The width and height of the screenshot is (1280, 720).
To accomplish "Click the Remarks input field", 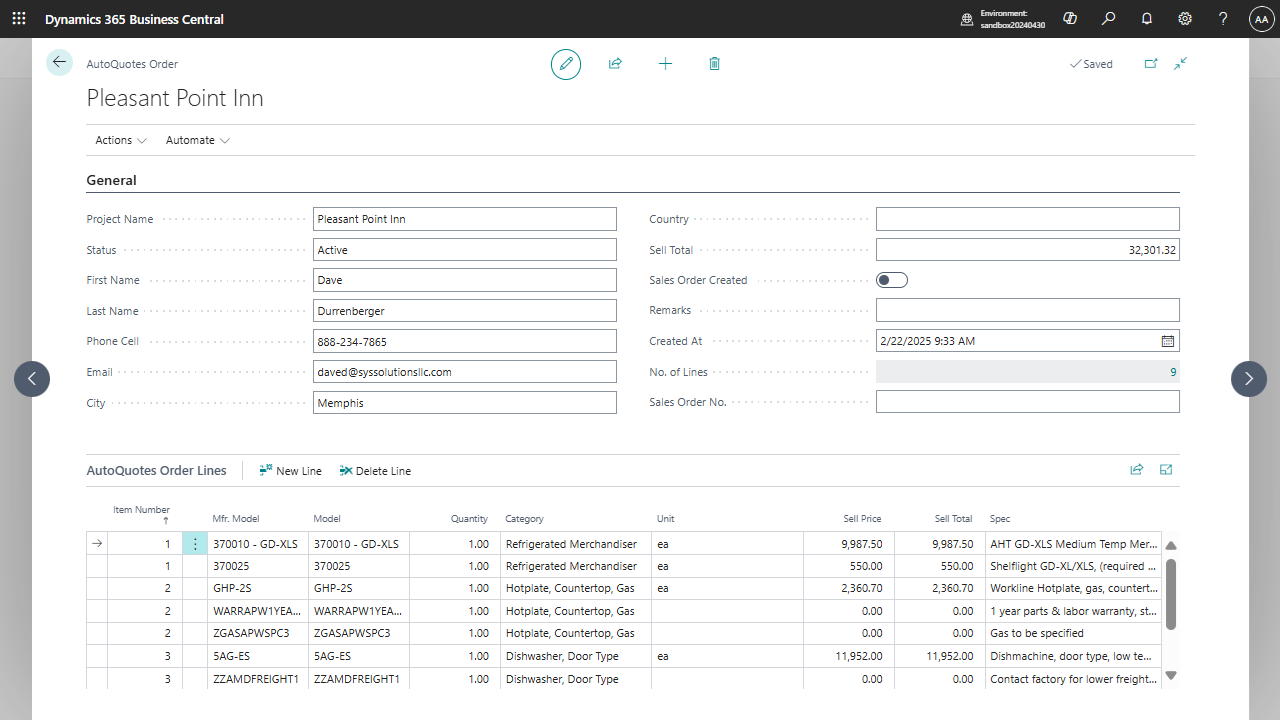I will [x=1027, y=310].
